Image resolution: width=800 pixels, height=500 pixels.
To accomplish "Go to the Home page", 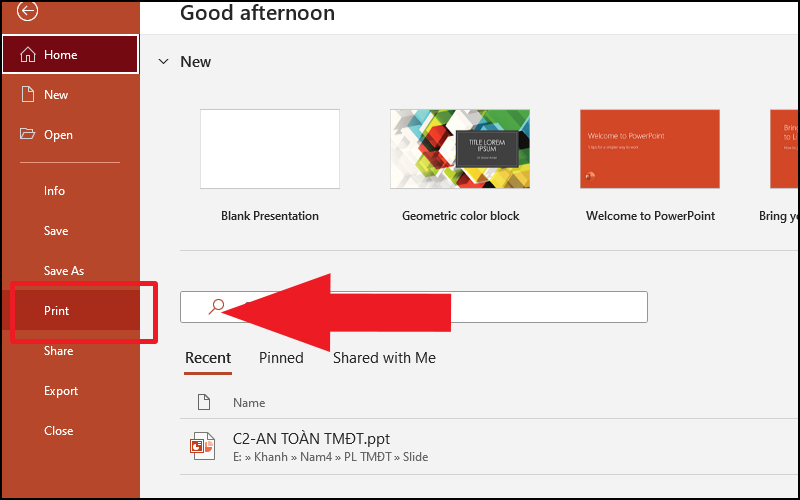I will (70, 54).
